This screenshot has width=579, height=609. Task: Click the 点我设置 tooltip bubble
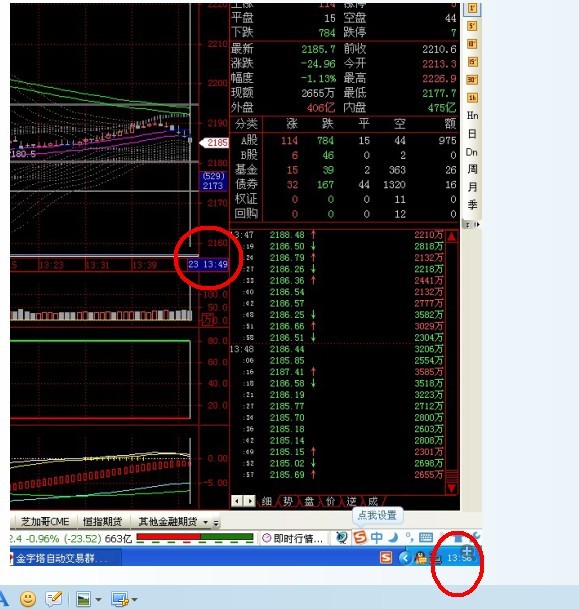(x=377, y=515)
